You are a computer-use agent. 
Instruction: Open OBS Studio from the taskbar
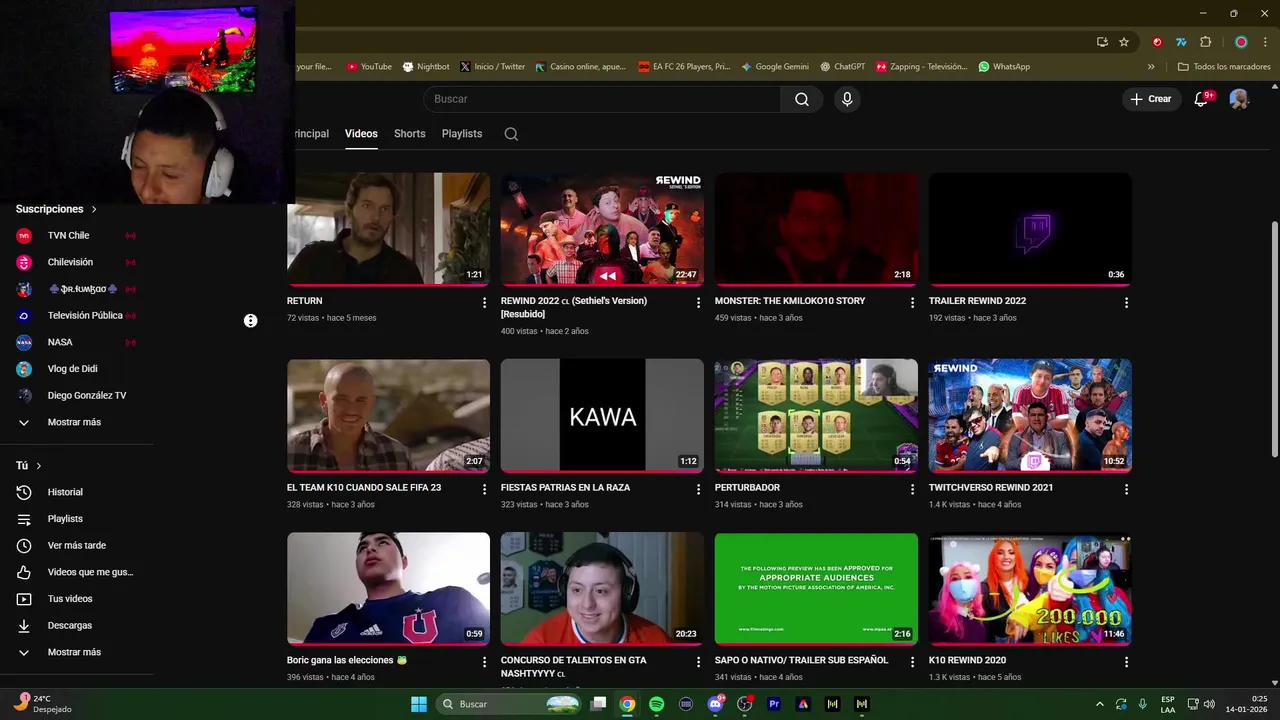coord(744,704)
